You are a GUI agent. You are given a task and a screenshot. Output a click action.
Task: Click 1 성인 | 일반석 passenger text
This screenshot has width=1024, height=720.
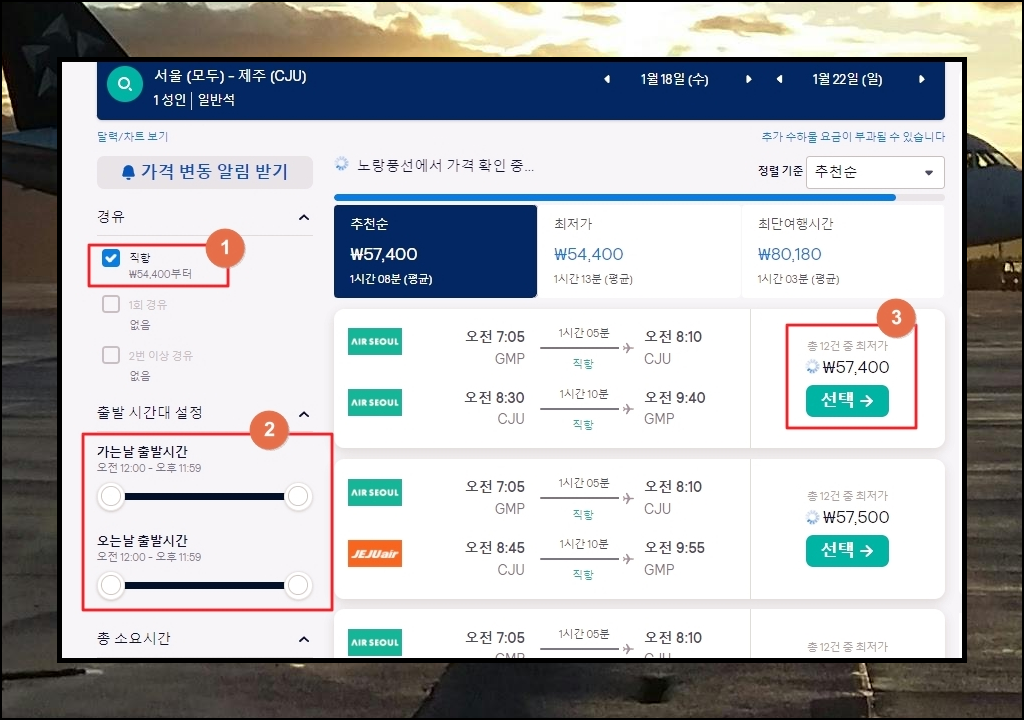click(194, 100)
